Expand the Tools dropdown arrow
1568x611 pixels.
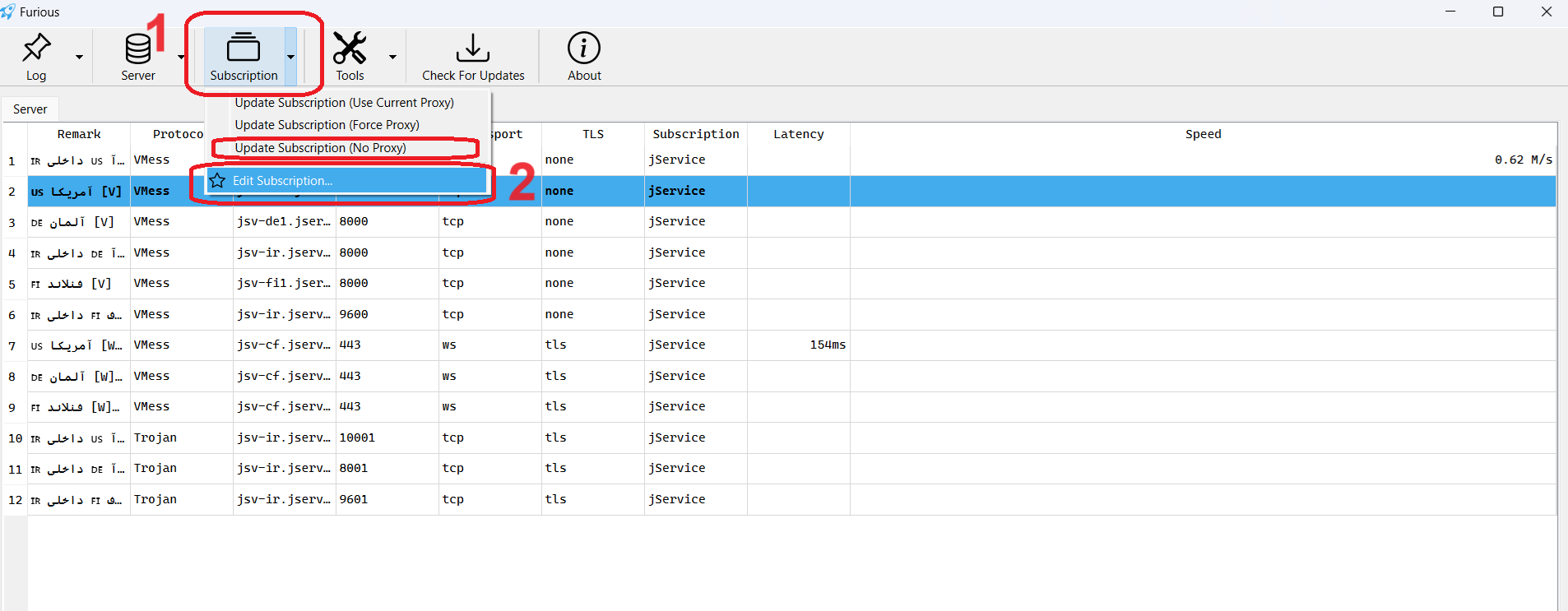pos(392,58)
